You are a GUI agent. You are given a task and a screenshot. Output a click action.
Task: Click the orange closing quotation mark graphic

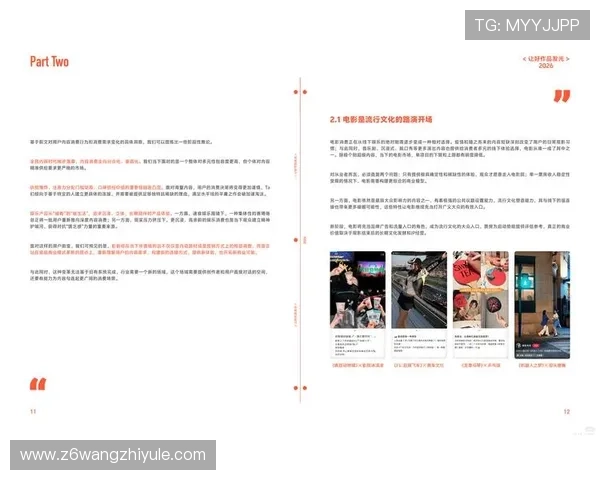point(562,96)
